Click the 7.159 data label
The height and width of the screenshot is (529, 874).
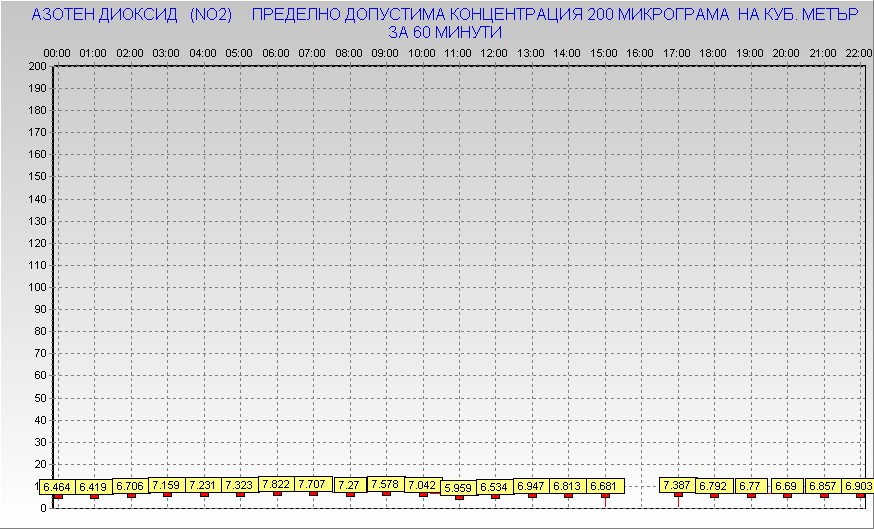click(166, 485)
